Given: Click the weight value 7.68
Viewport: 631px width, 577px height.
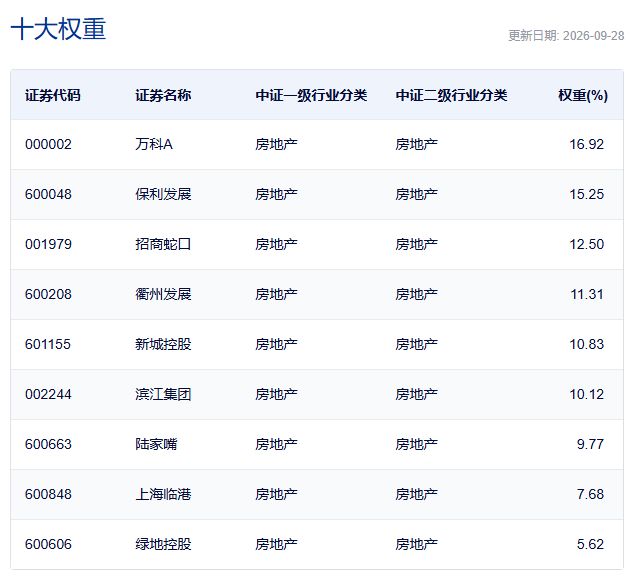Looking at the screenshot, I should tap(590, 494).
